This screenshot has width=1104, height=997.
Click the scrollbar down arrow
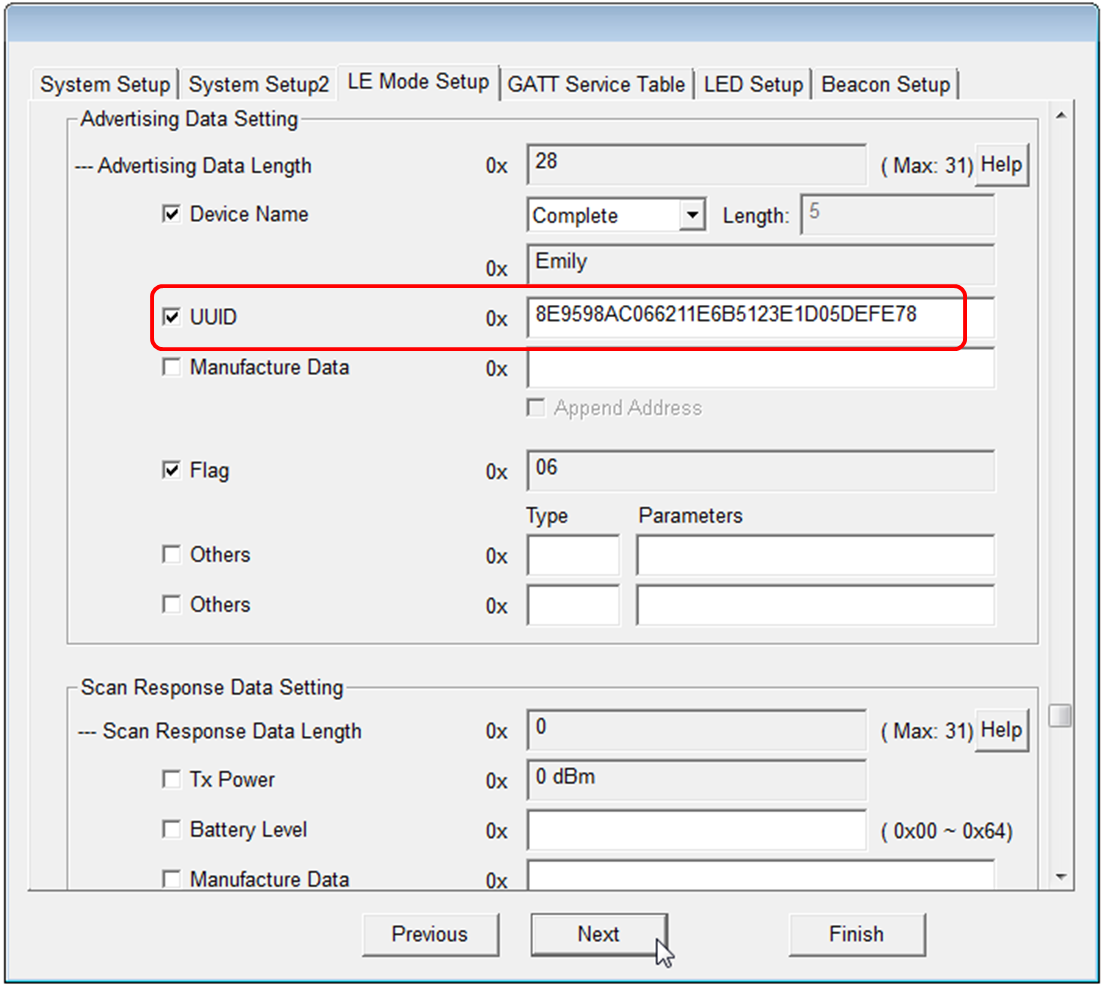point(1060,877)
